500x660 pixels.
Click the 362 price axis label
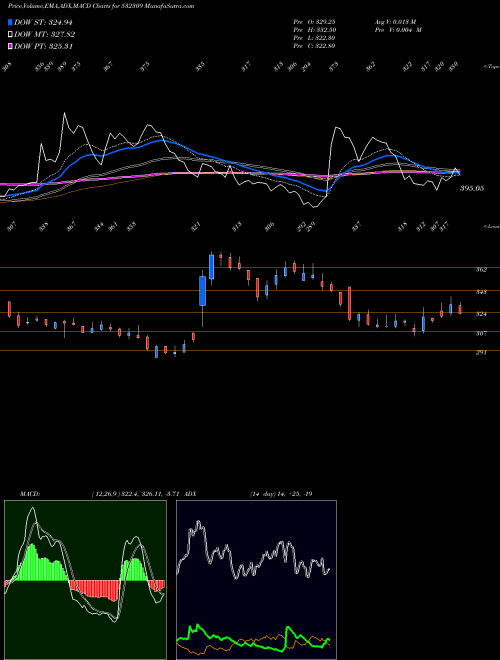click(x=481, y=270)
